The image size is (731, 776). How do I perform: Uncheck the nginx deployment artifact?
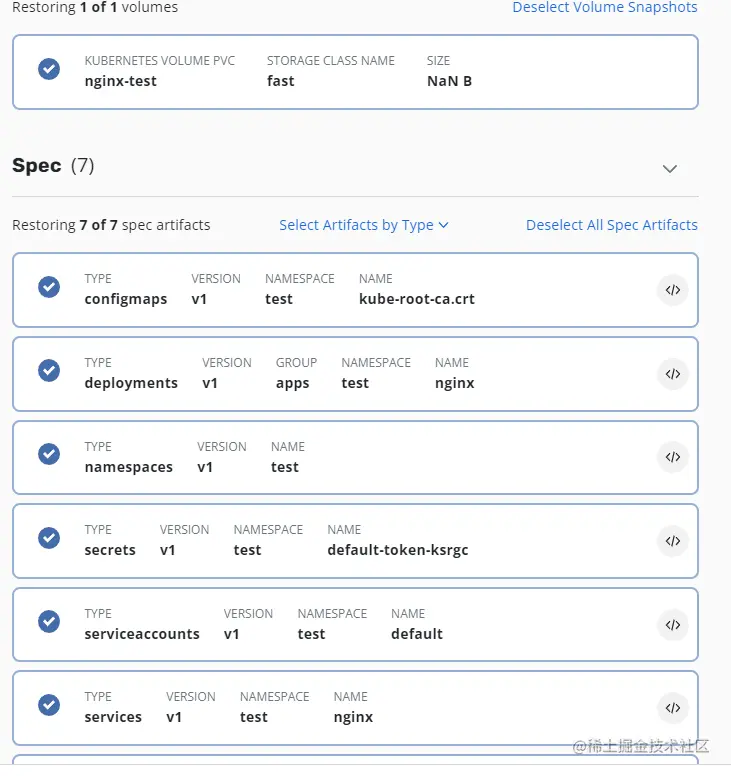pos(49,371)
